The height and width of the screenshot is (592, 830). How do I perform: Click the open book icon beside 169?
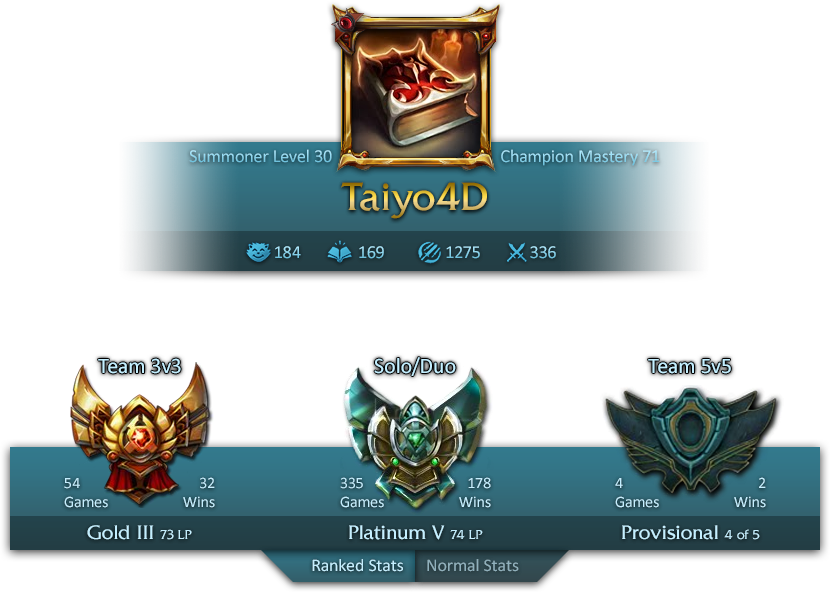(x=339, y=252)
